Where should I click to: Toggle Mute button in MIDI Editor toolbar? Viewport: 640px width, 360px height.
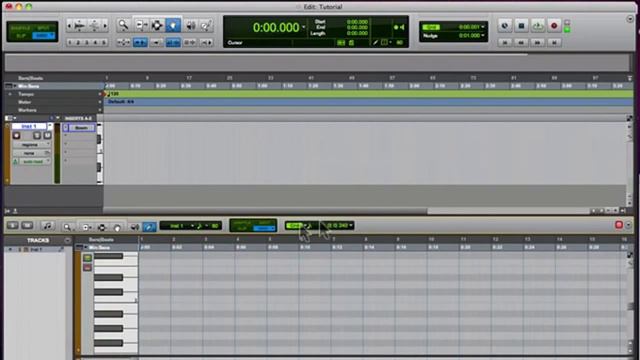click(x=27, y=226)
